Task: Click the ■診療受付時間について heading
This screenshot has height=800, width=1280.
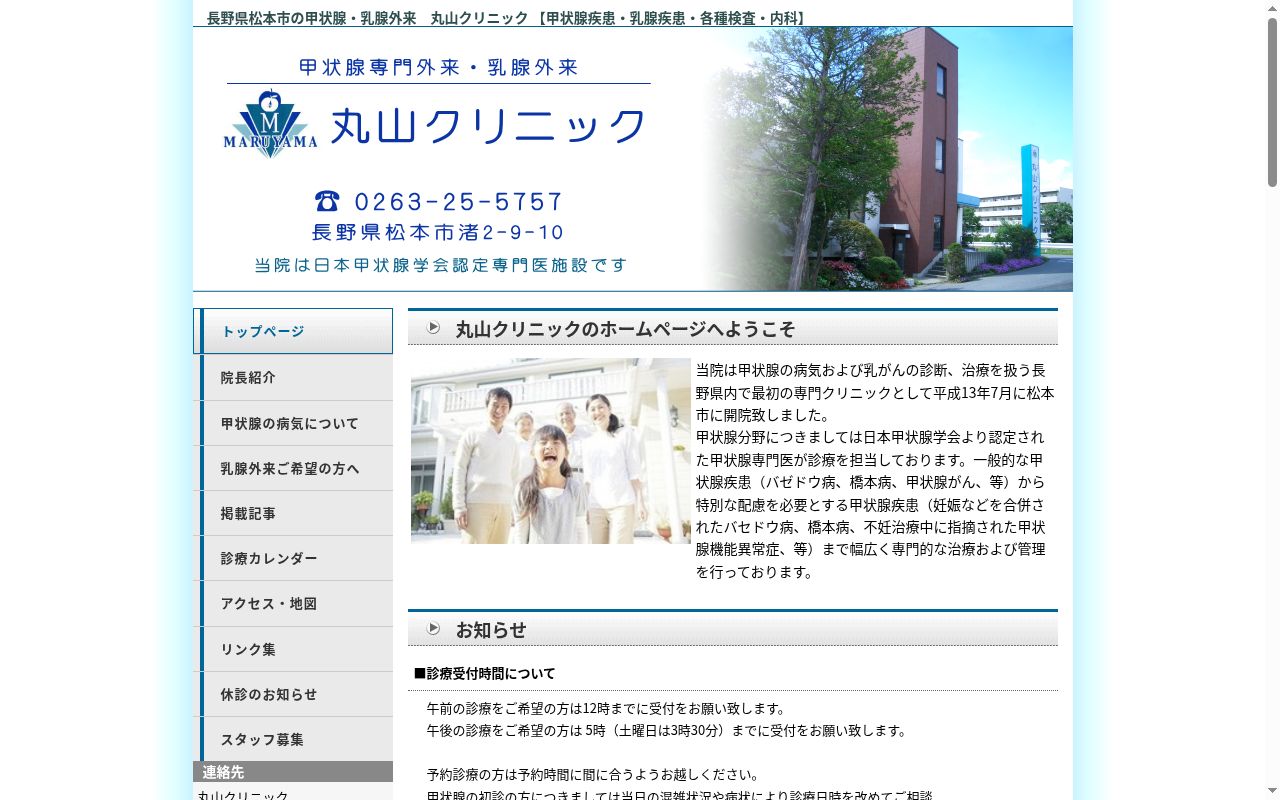Action: click(484, 673)
